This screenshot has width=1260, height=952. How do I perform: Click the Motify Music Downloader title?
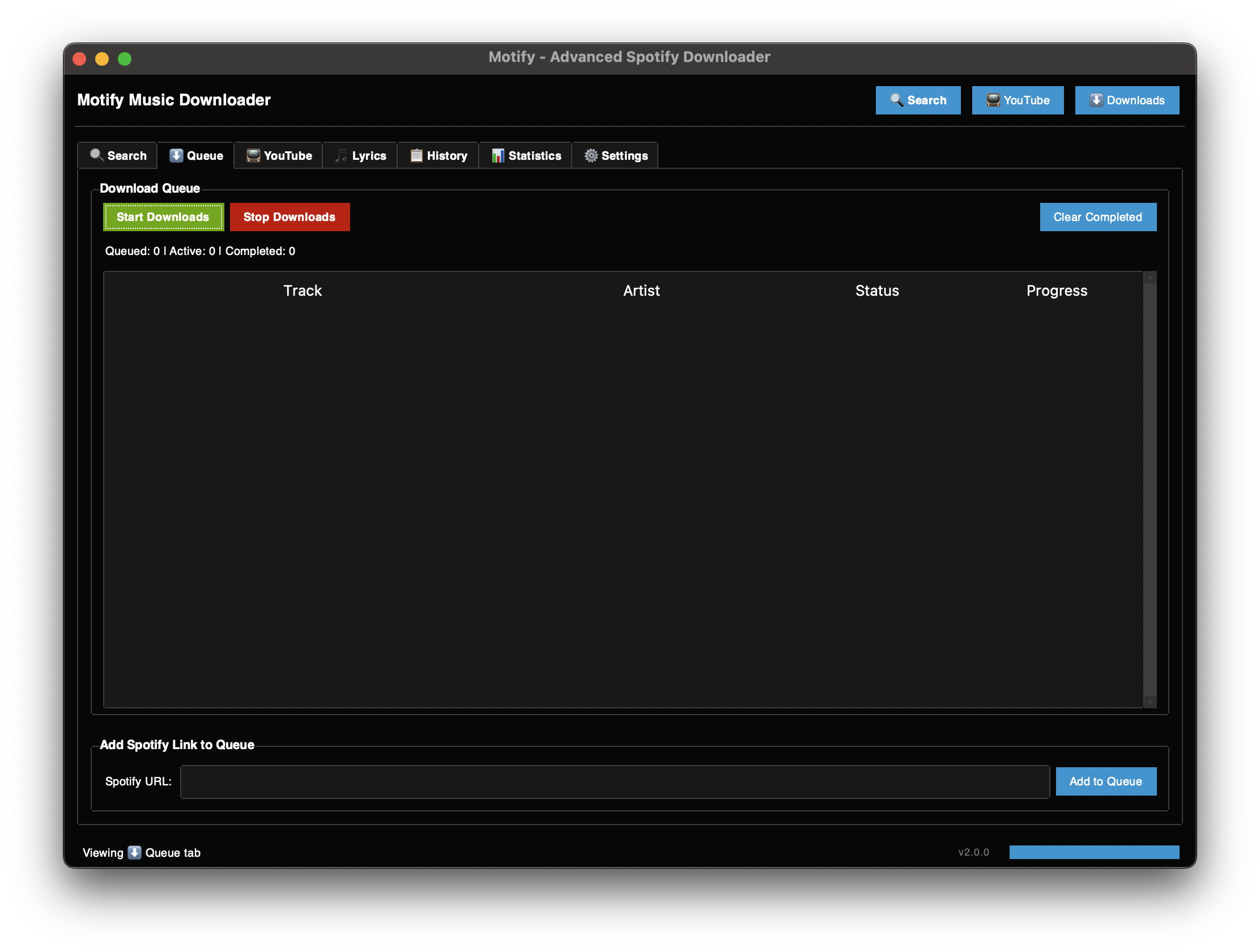(x=174, y=100)
